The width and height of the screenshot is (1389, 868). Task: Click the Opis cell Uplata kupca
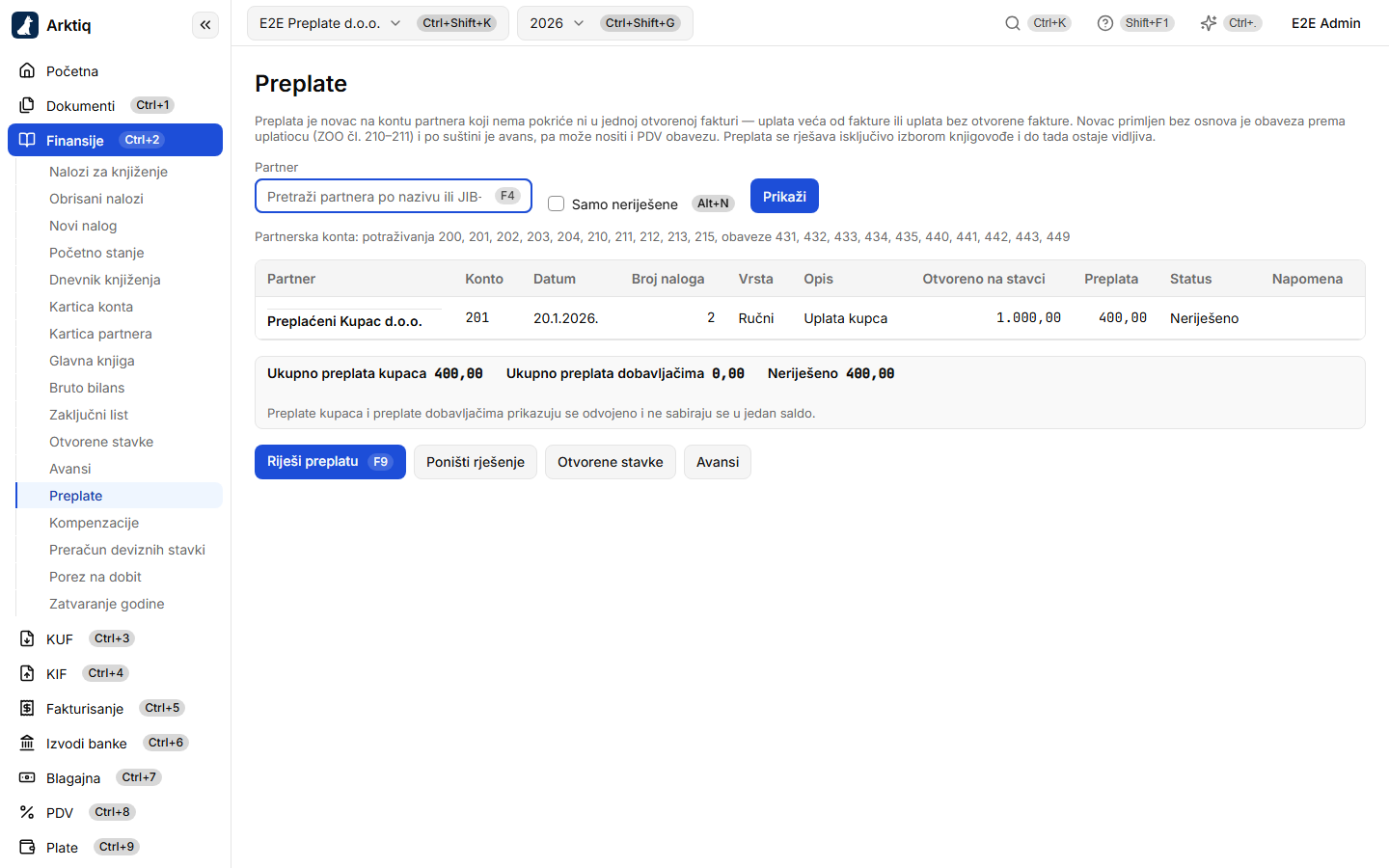pyautogui.click(x=846, y=318)
